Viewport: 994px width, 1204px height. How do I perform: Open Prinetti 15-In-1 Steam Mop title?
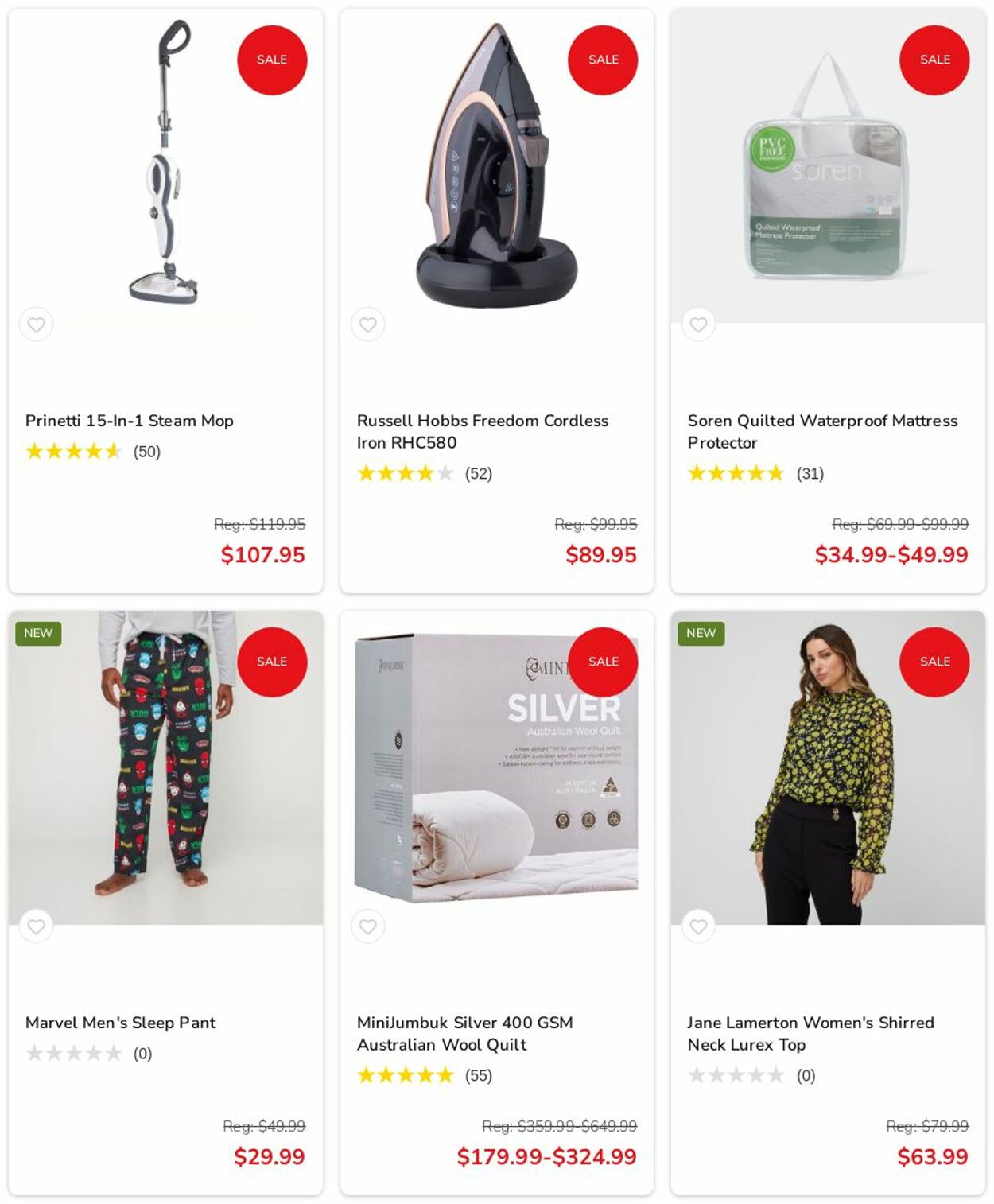130,421
